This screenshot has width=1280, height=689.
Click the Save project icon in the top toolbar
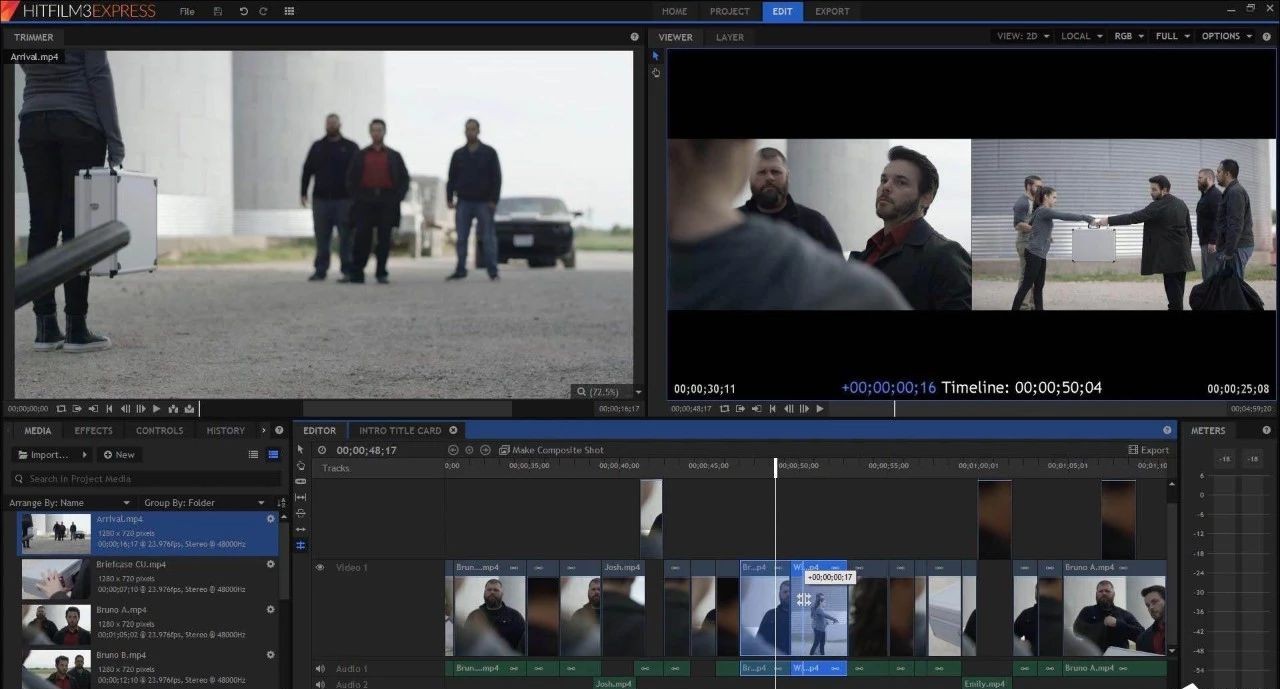218,11
